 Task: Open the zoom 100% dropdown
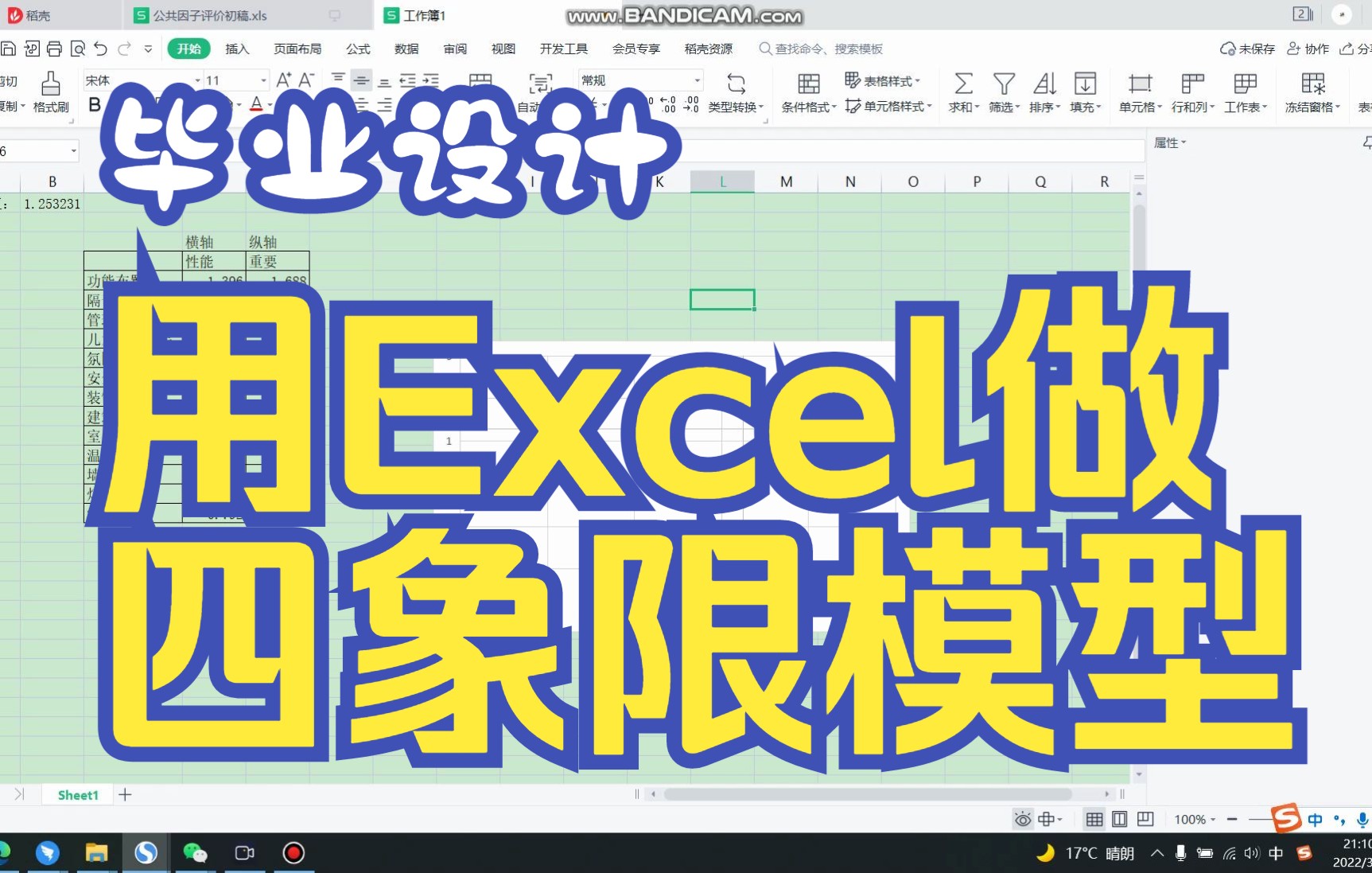(x=1195, y=819)
